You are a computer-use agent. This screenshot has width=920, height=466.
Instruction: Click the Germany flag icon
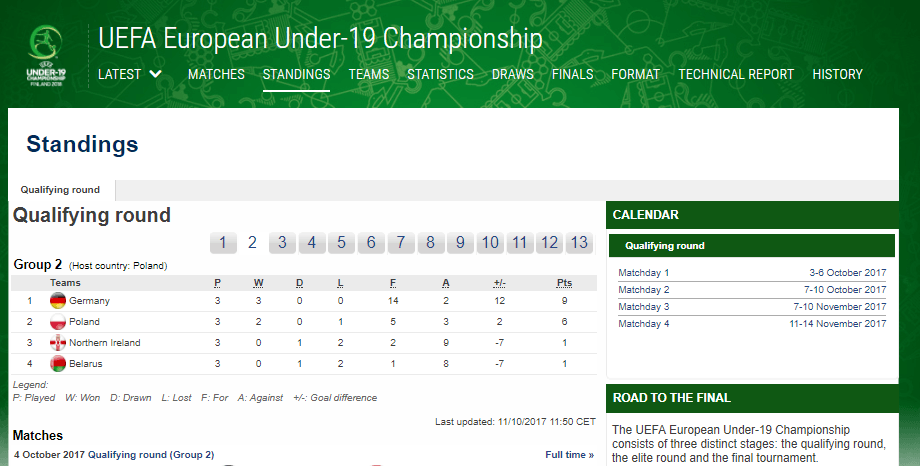coord(58,301)
